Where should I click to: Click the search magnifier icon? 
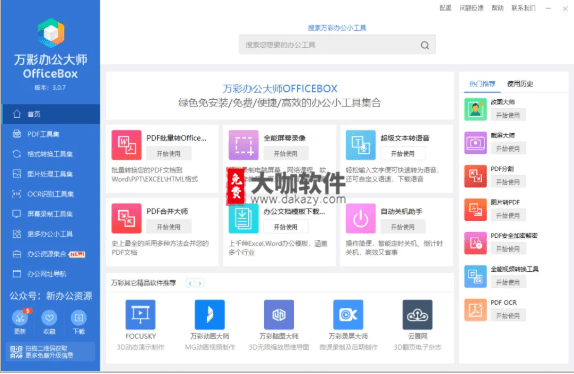point(425,45)
